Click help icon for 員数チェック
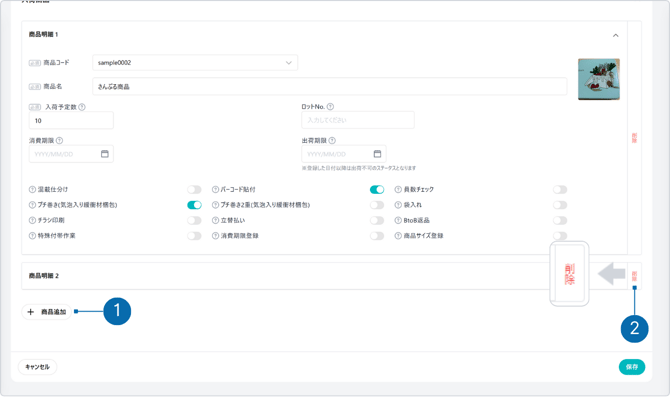Screen dimensions: 670x399 click(398, 189)
